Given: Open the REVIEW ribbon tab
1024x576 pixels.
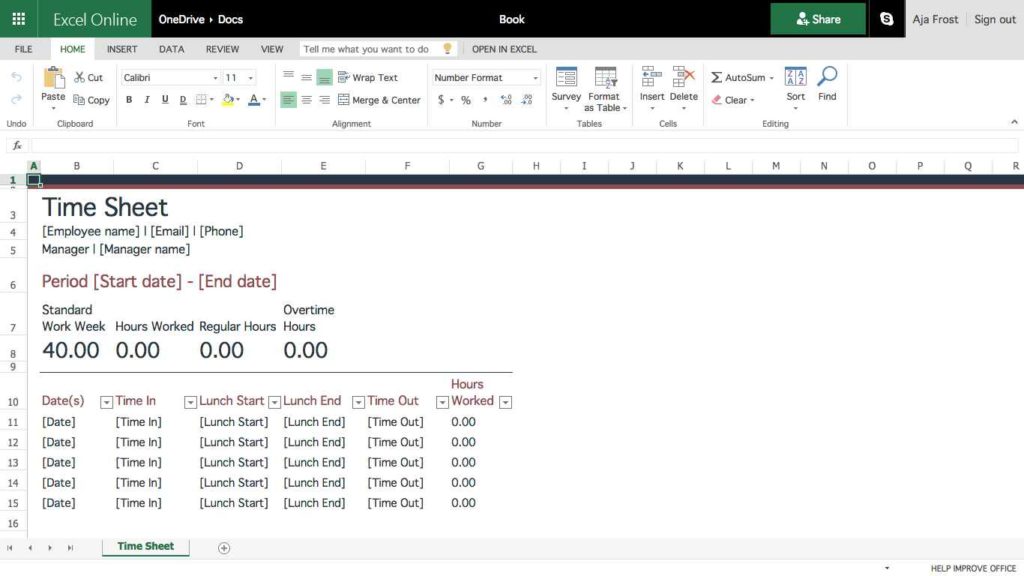Looking at the screenshot, I should 222,49.
